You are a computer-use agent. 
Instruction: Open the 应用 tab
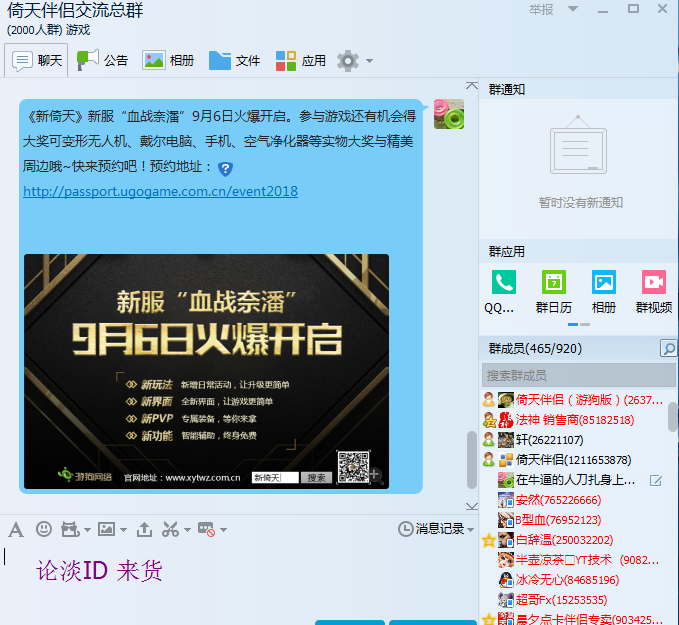click(301, 61)
